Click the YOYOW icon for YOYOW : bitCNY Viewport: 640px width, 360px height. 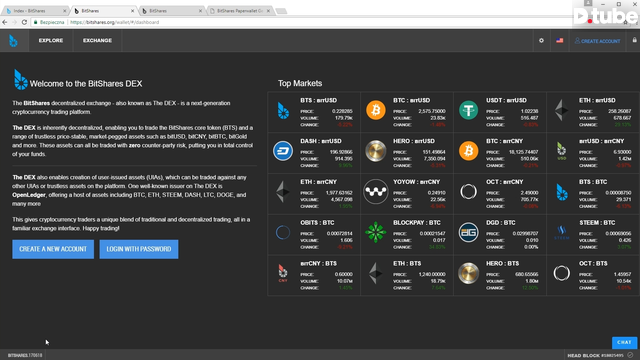[376, 191]
